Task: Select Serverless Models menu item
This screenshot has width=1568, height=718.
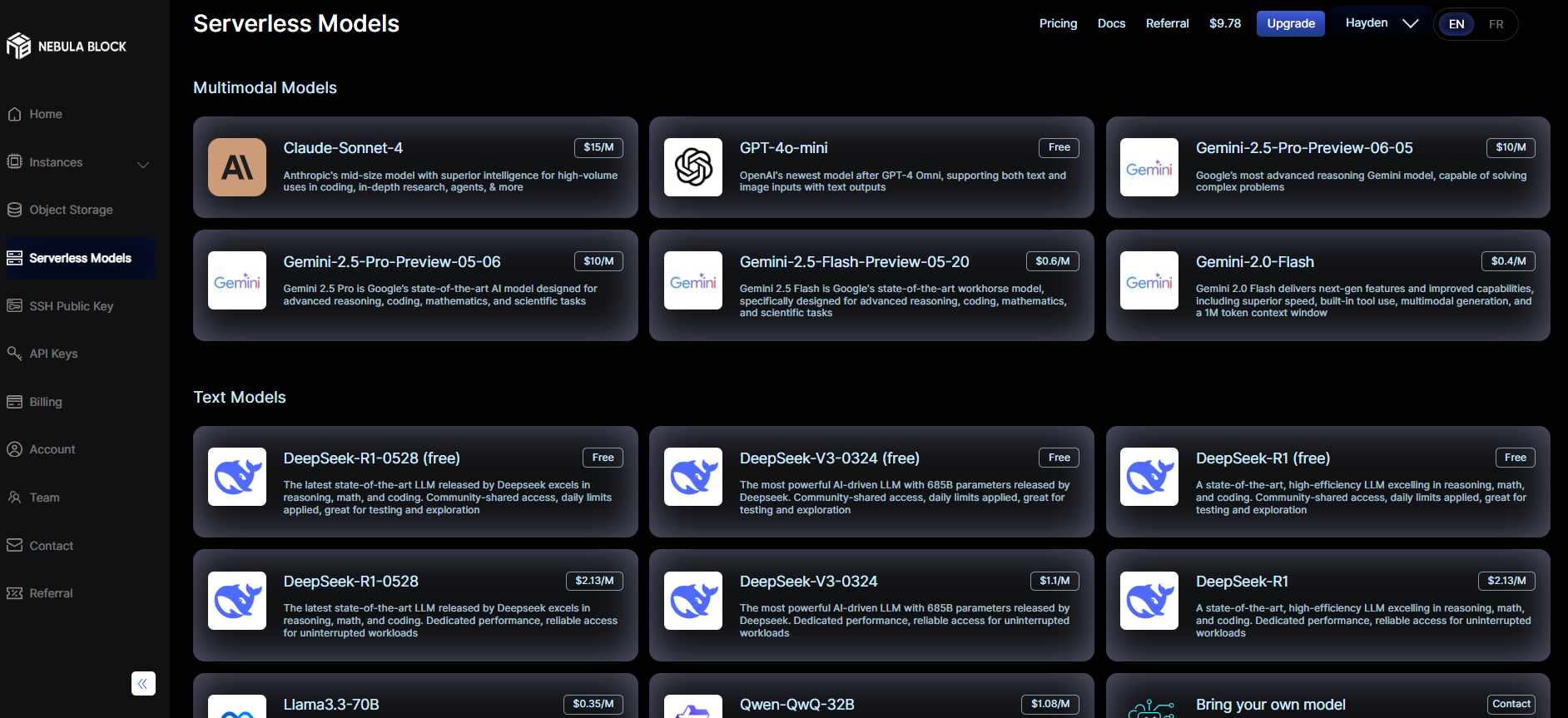Action: 80,258
